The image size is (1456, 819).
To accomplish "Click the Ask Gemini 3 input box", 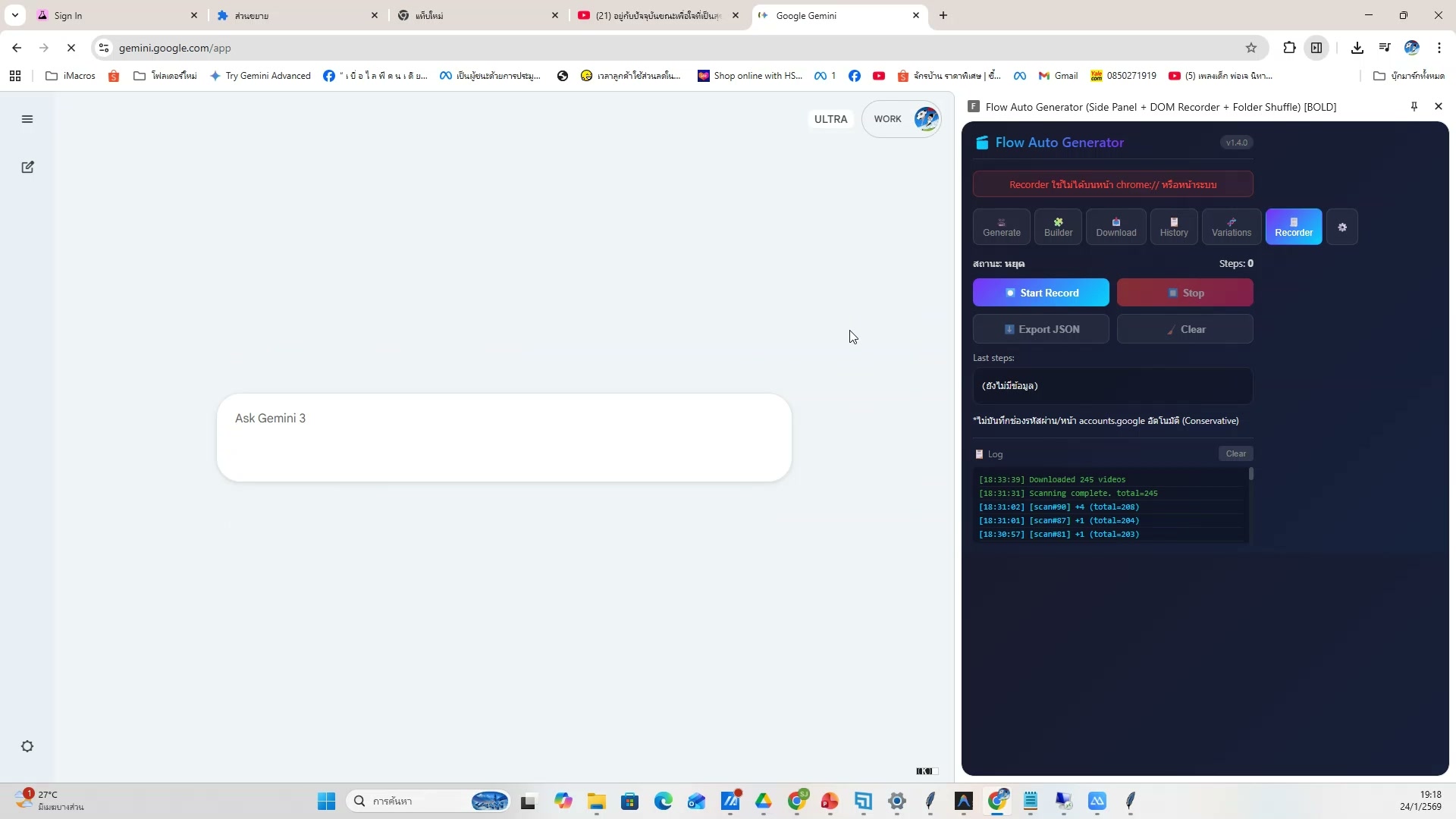I will click(x=504, y=437).
